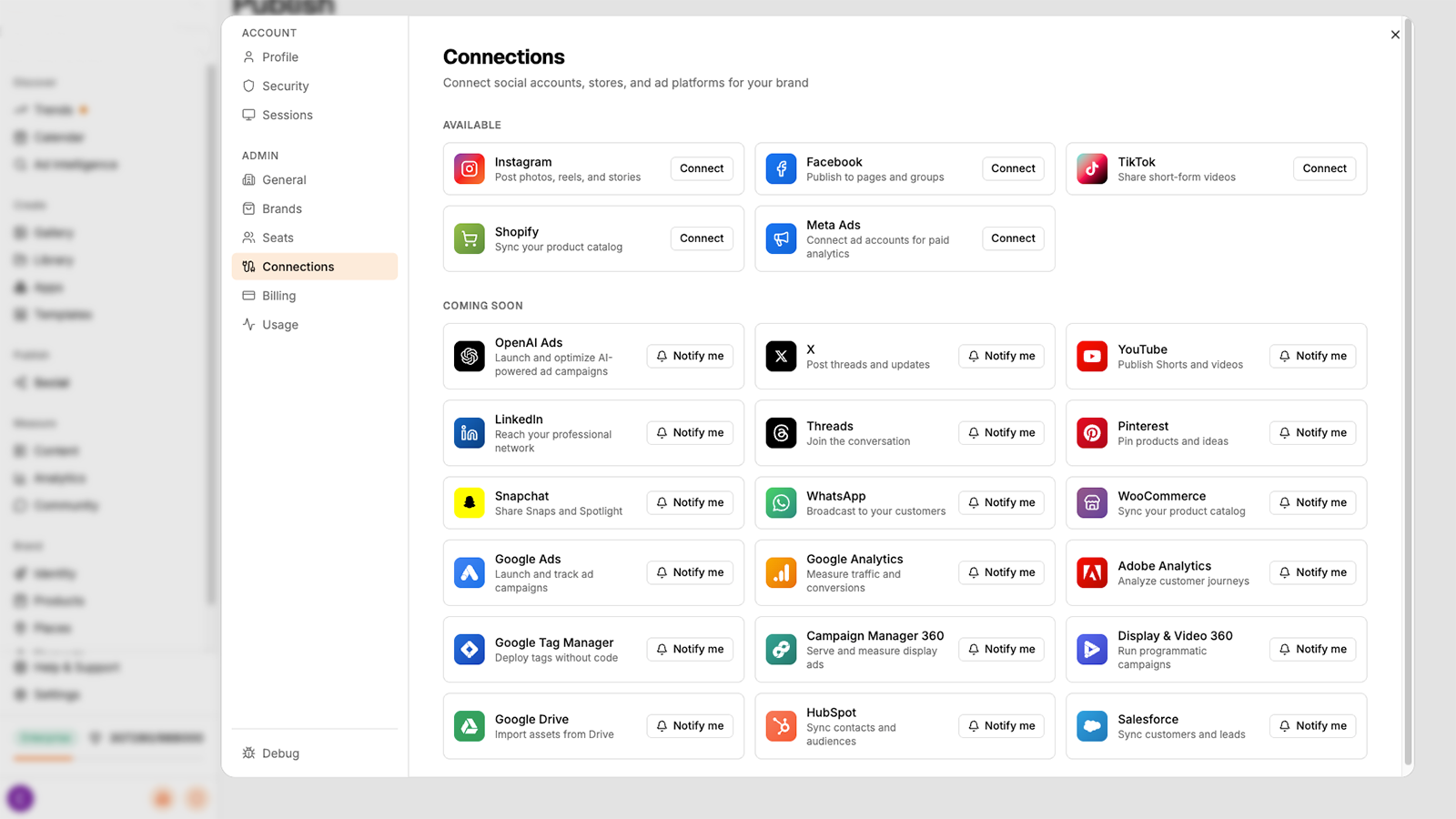This screenshot has width=1456, height=819.
Task: Get notified about Google Analytics
Action: [x=1001, y=572]
